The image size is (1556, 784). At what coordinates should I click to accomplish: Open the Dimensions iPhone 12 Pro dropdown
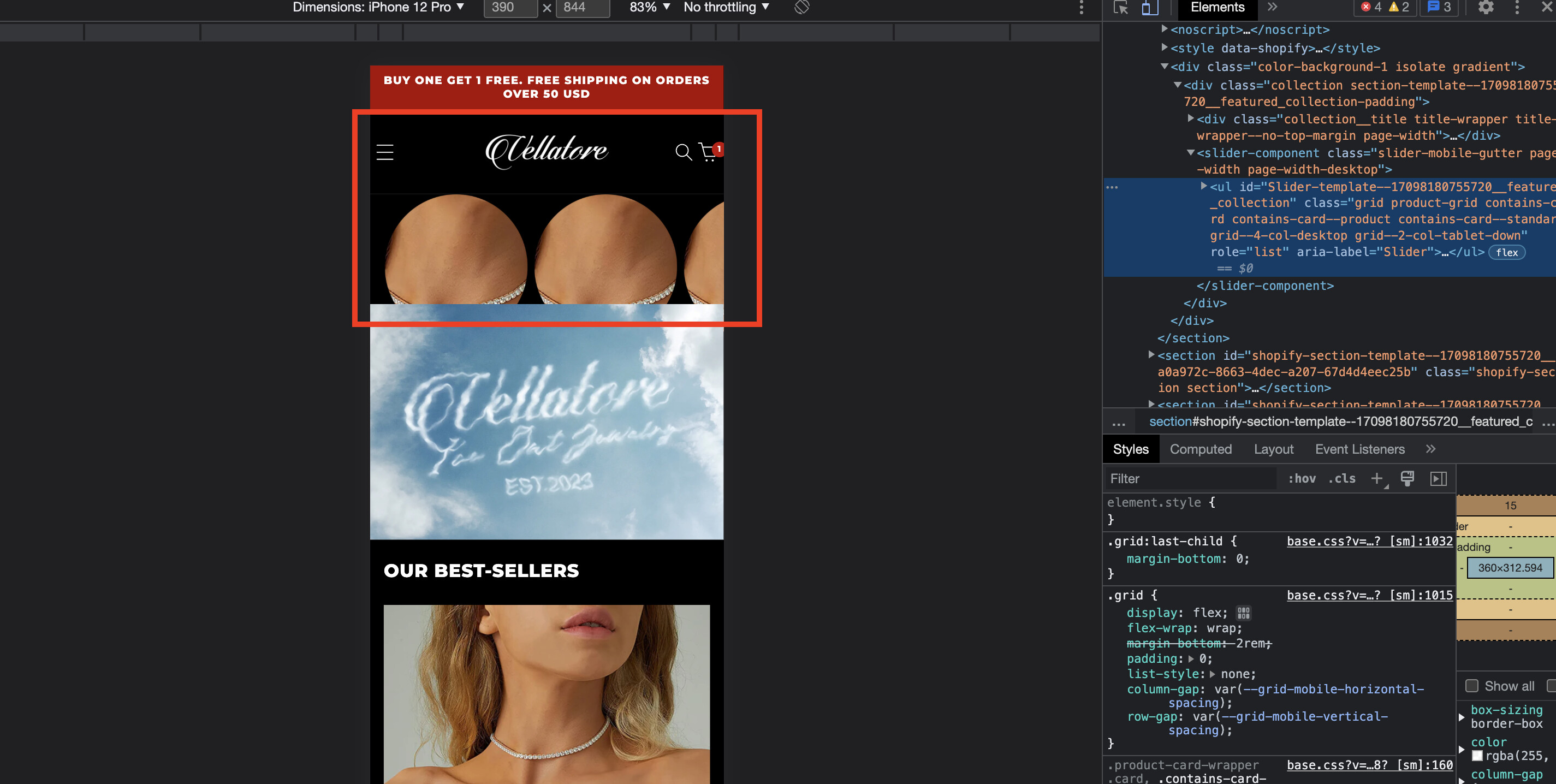pyautogui.click(x=378, y=7)
